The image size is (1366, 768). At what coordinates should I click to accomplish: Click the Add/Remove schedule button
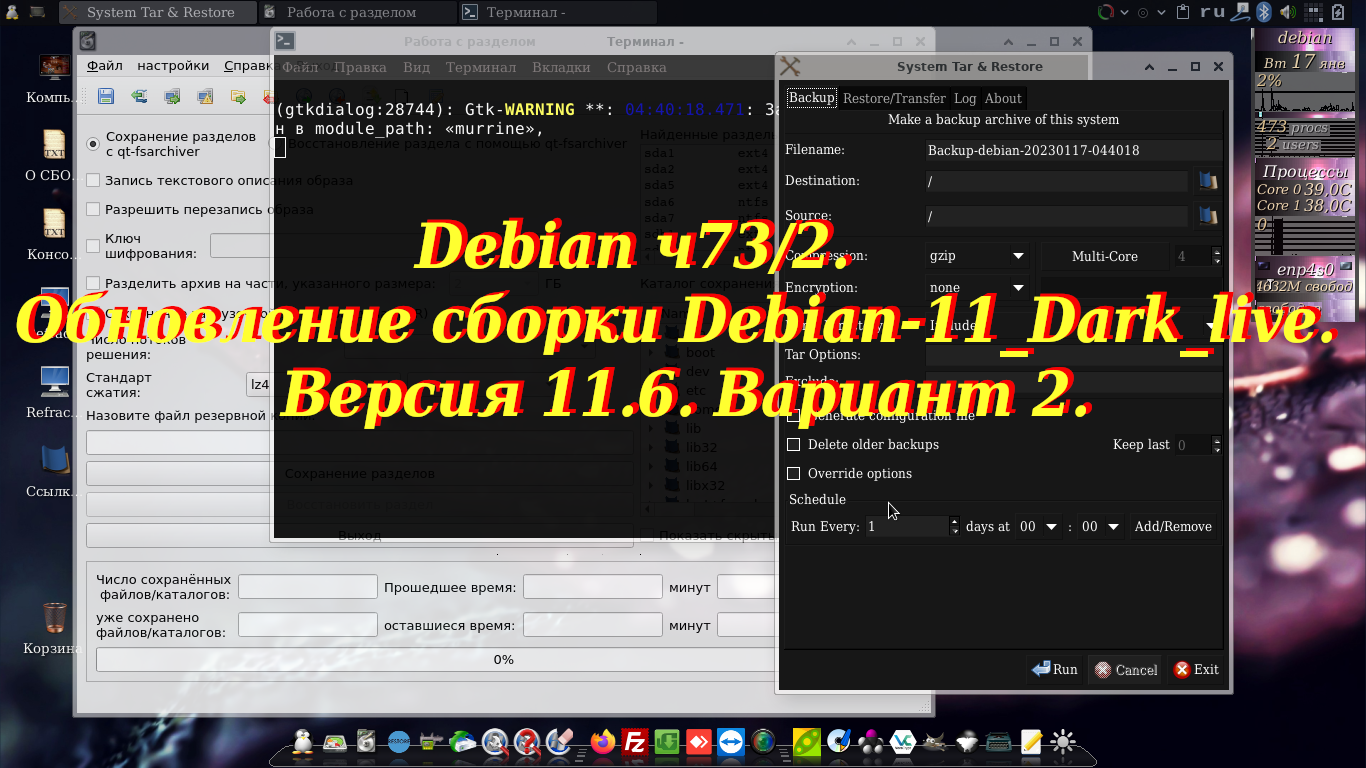tap(1173, 527)
